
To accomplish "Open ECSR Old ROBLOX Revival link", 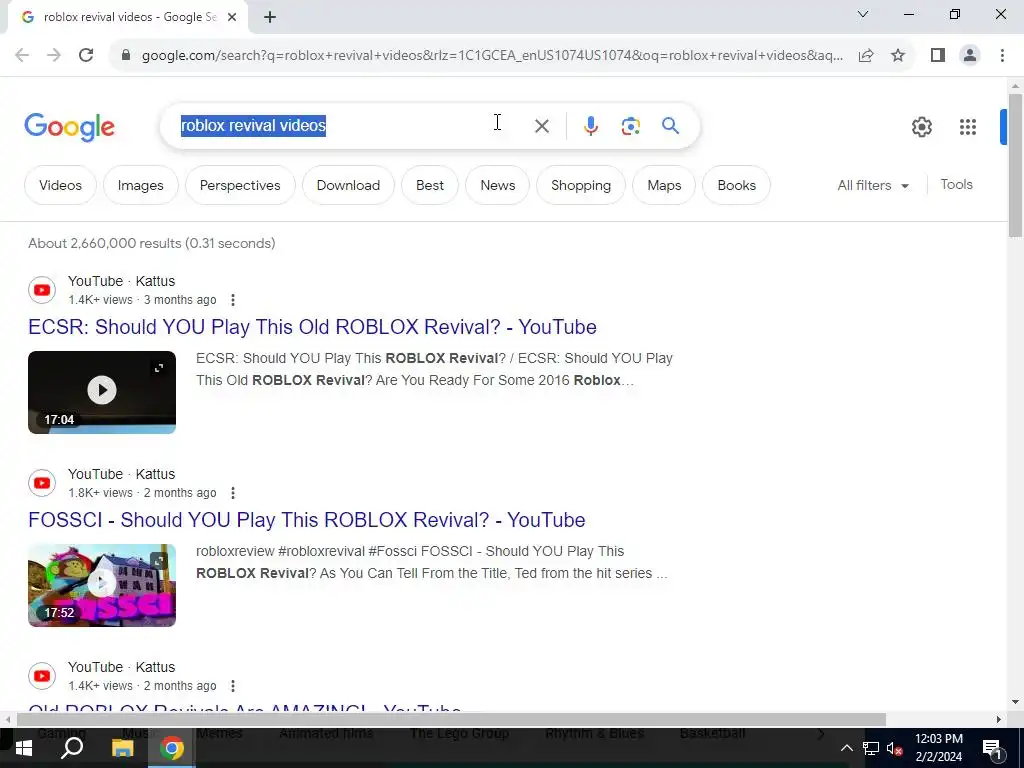I will click(312, 327).
